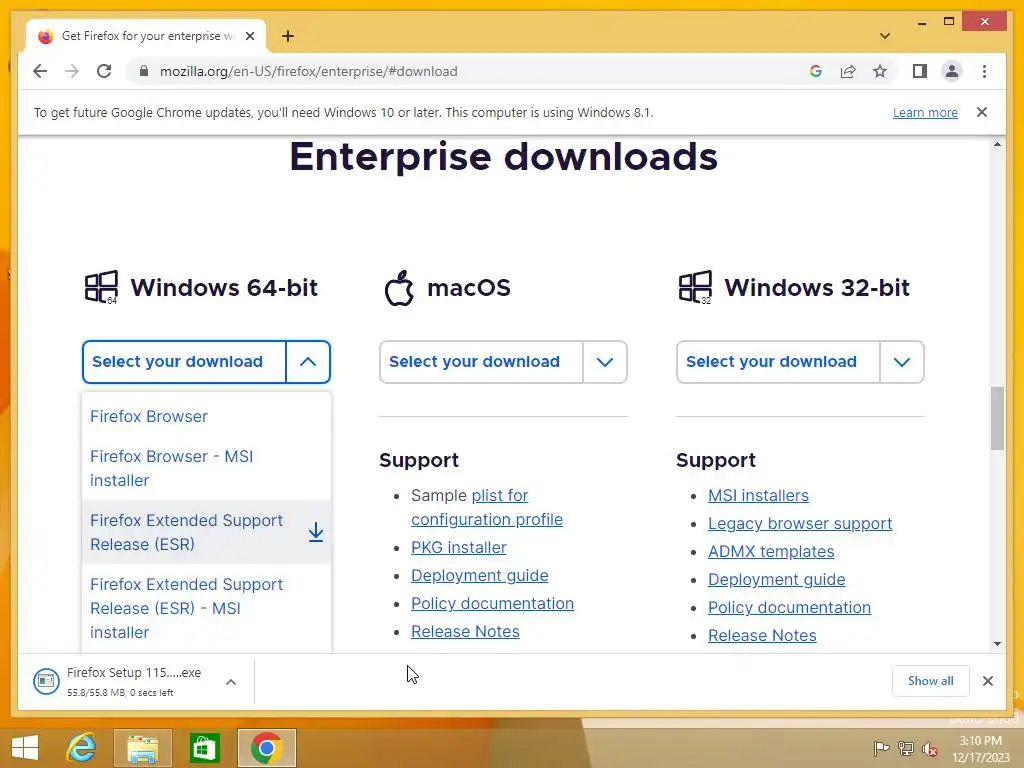The width and height of the screenshot is (1024, 768).
Task: Open the ADMX templates link
Action: click(x=771, y=552)
